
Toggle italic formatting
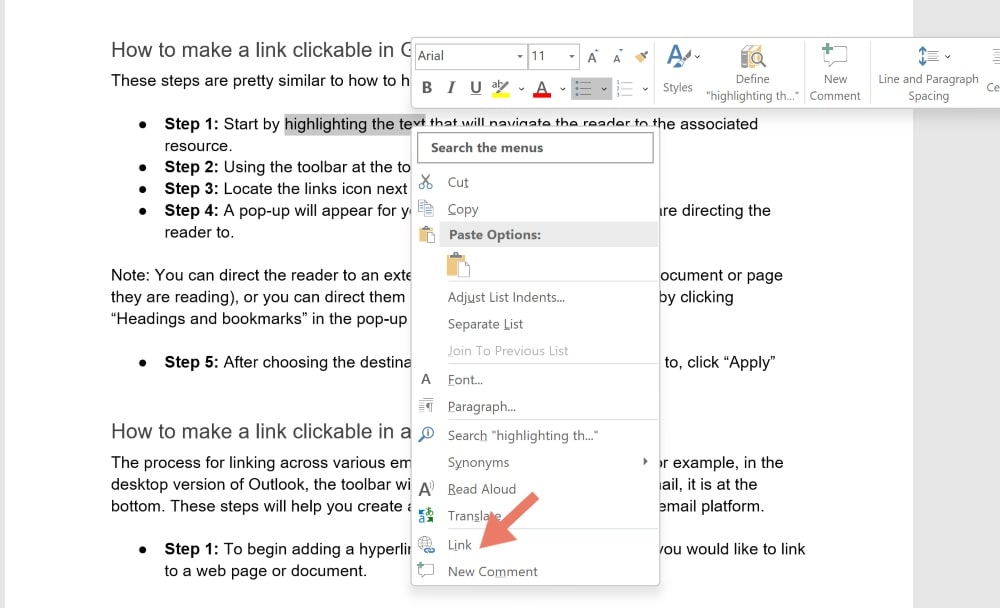pyautogui.click(x=450, y=88)
